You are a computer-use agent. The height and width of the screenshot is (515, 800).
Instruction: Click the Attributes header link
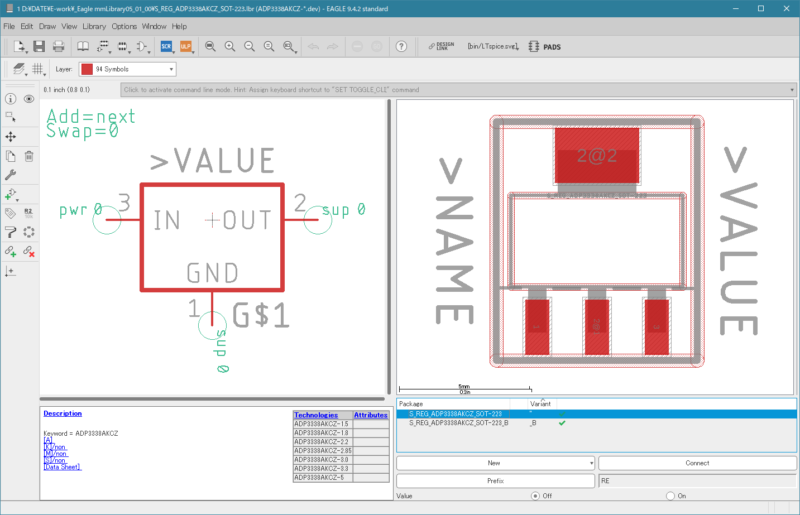click(x=370, y=415)
